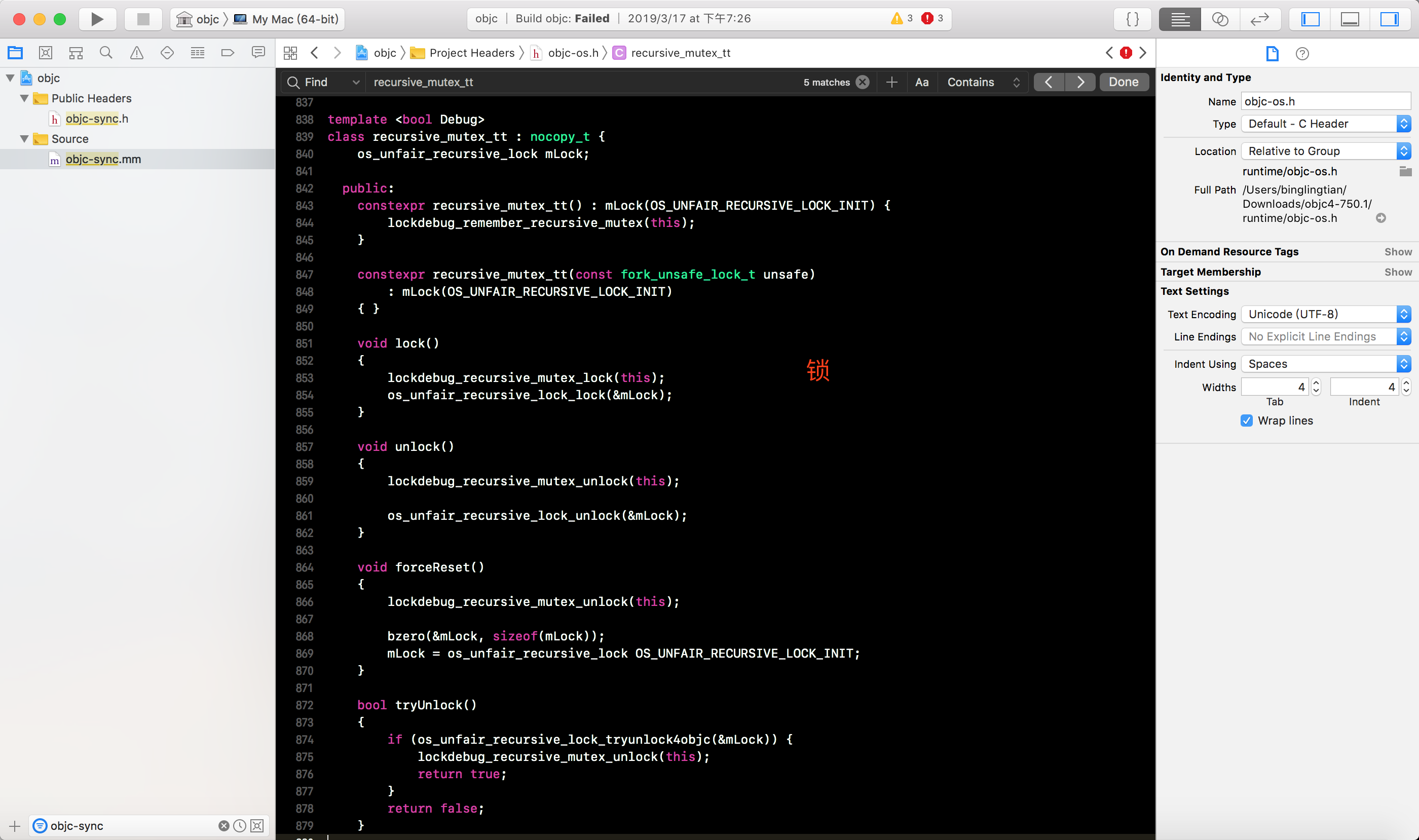Collapse the Public Headers group
Screen dimensions: 1419x840
click(x=24, y=98)
